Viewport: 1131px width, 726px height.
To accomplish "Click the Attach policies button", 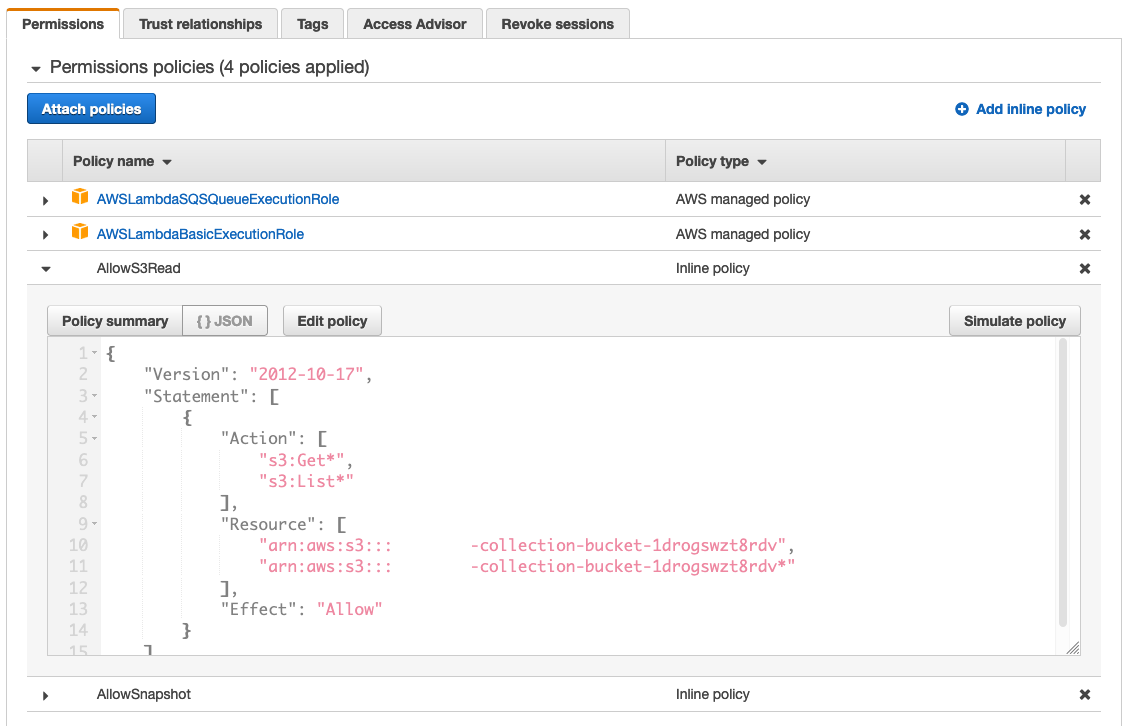I will click(x=92, y=109).
